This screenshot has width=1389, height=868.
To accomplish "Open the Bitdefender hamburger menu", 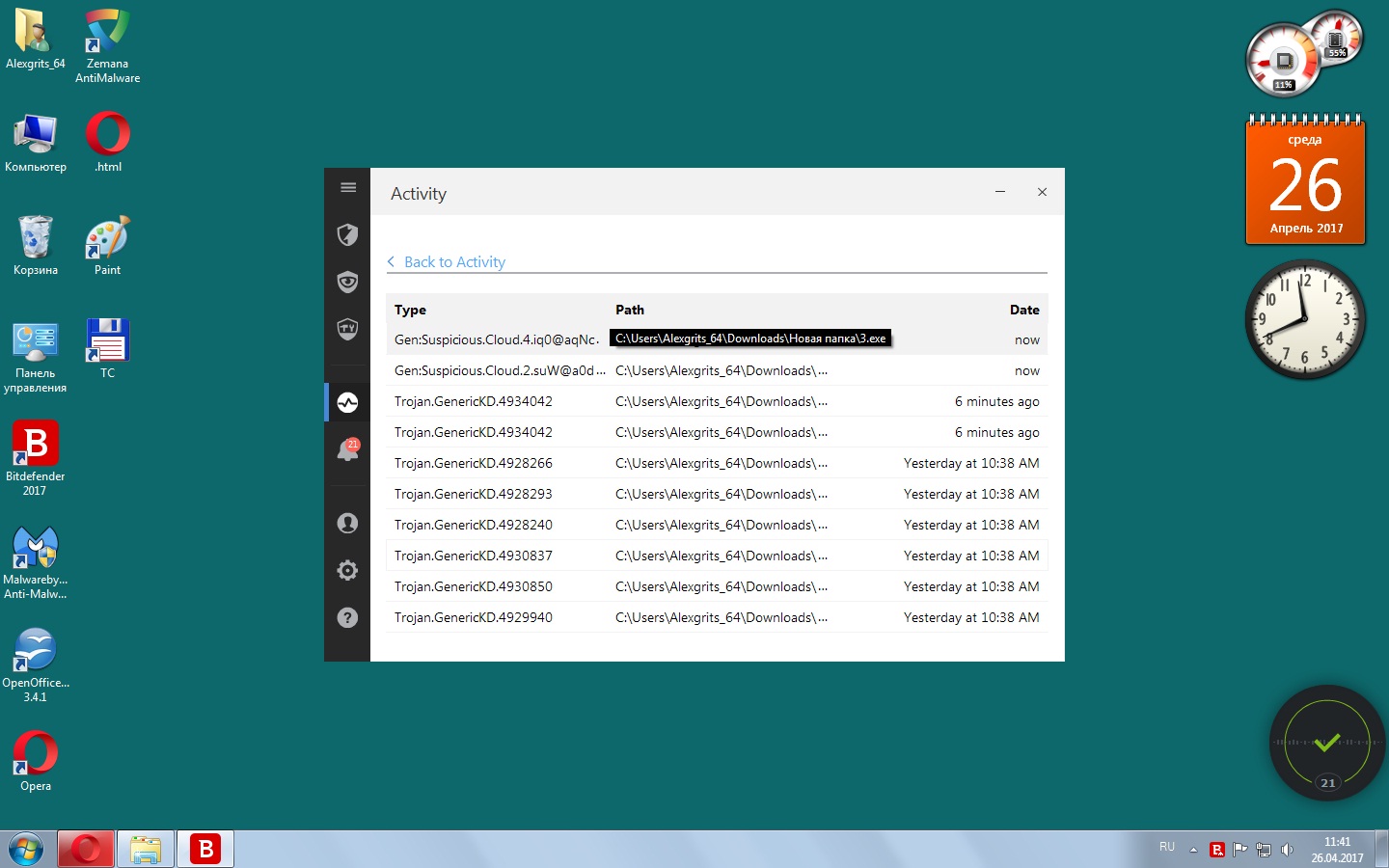I will pos(348,187).
